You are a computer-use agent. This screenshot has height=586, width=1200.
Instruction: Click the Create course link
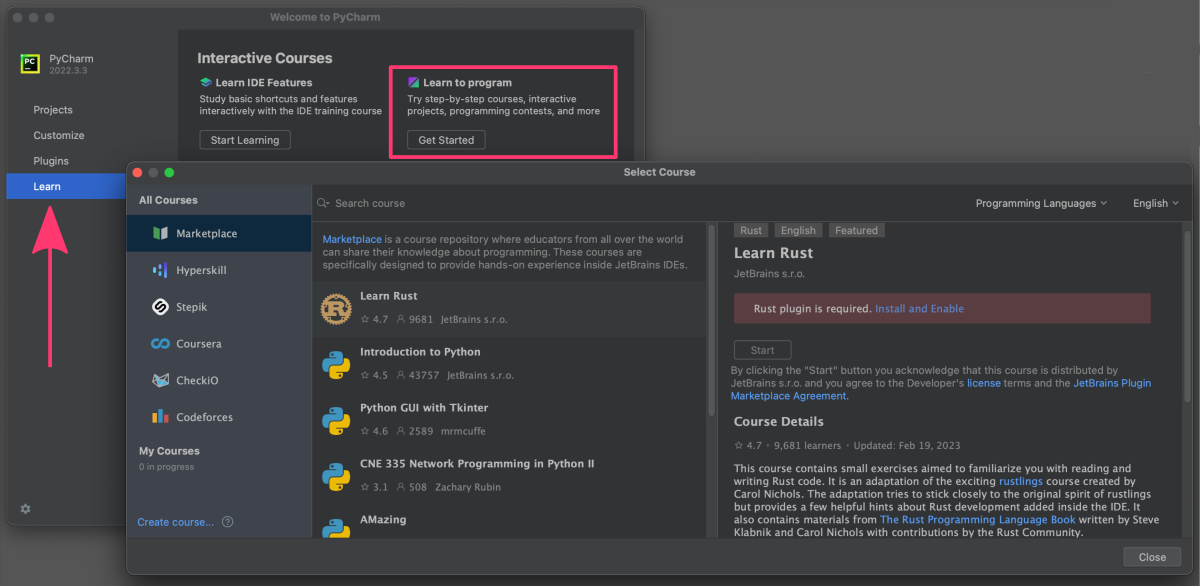point(176,522)
